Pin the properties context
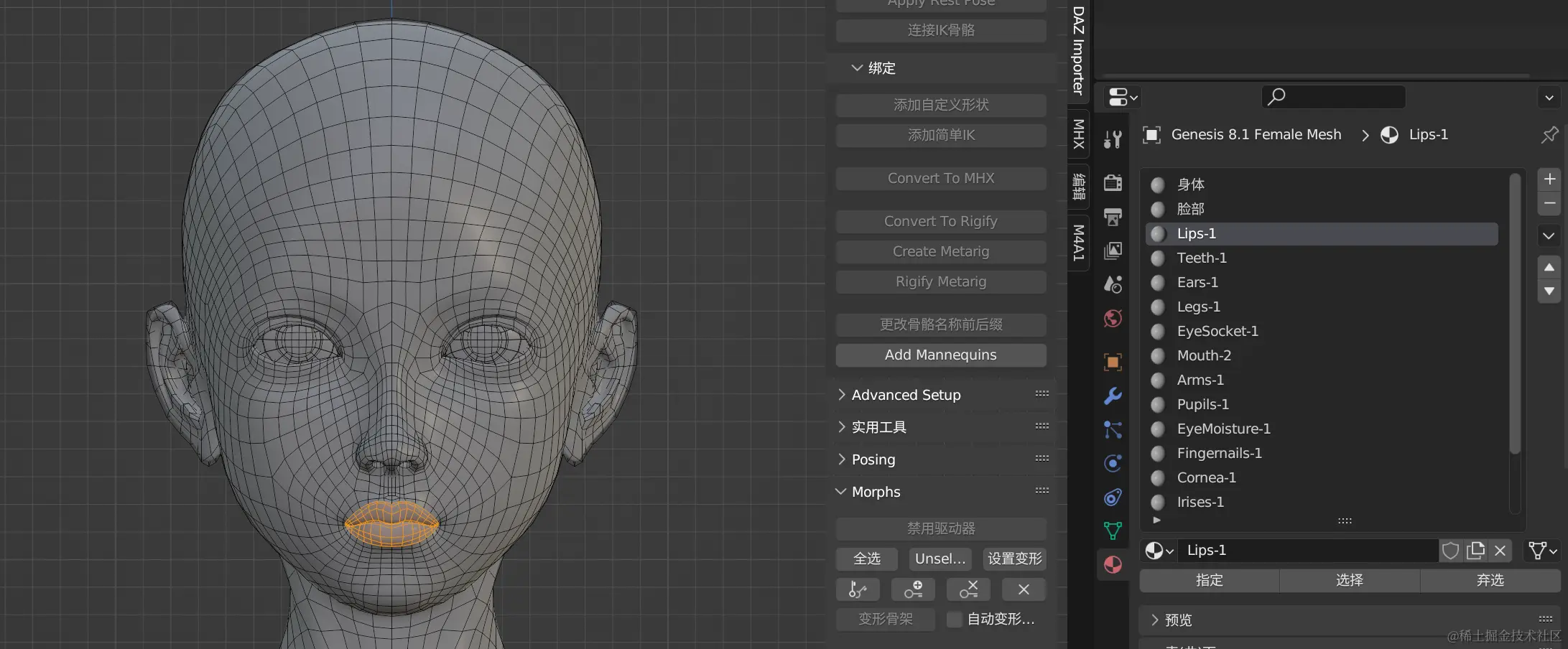The image size is (1568, 649). (1549, 135)
